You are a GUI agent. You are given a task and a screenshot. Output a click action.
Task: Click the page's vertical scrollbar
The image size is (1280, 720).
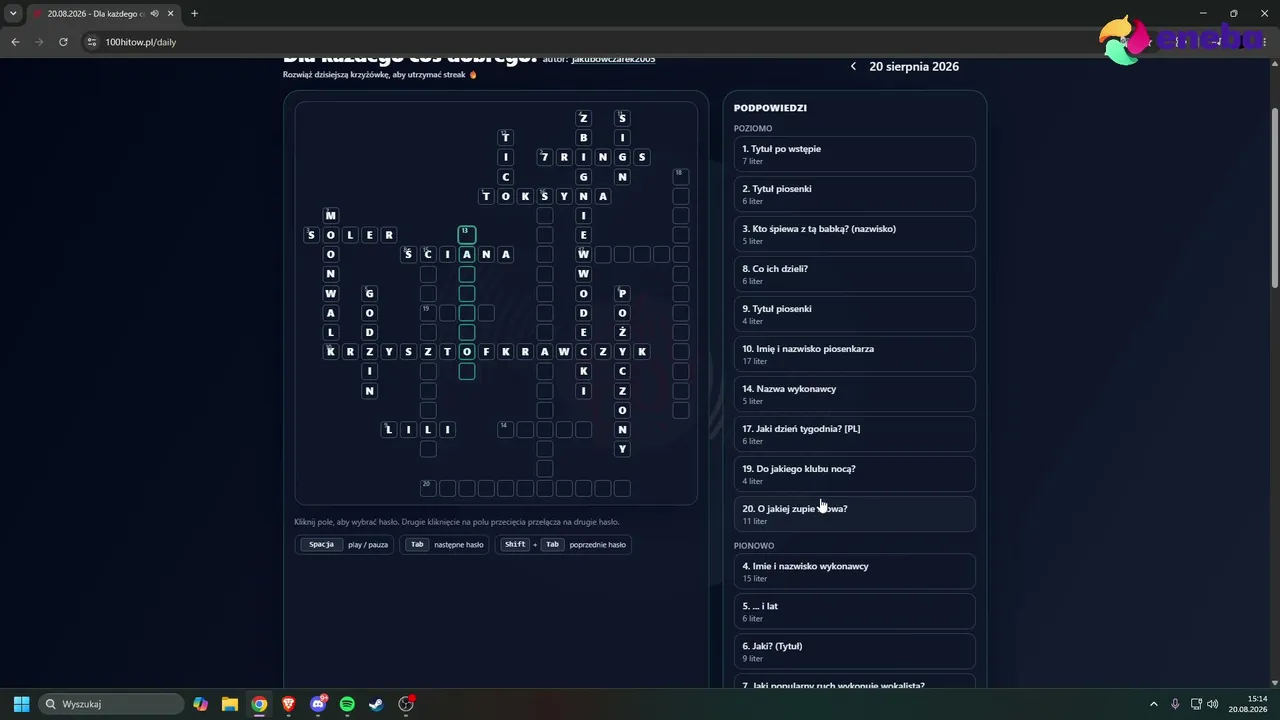1274,200
